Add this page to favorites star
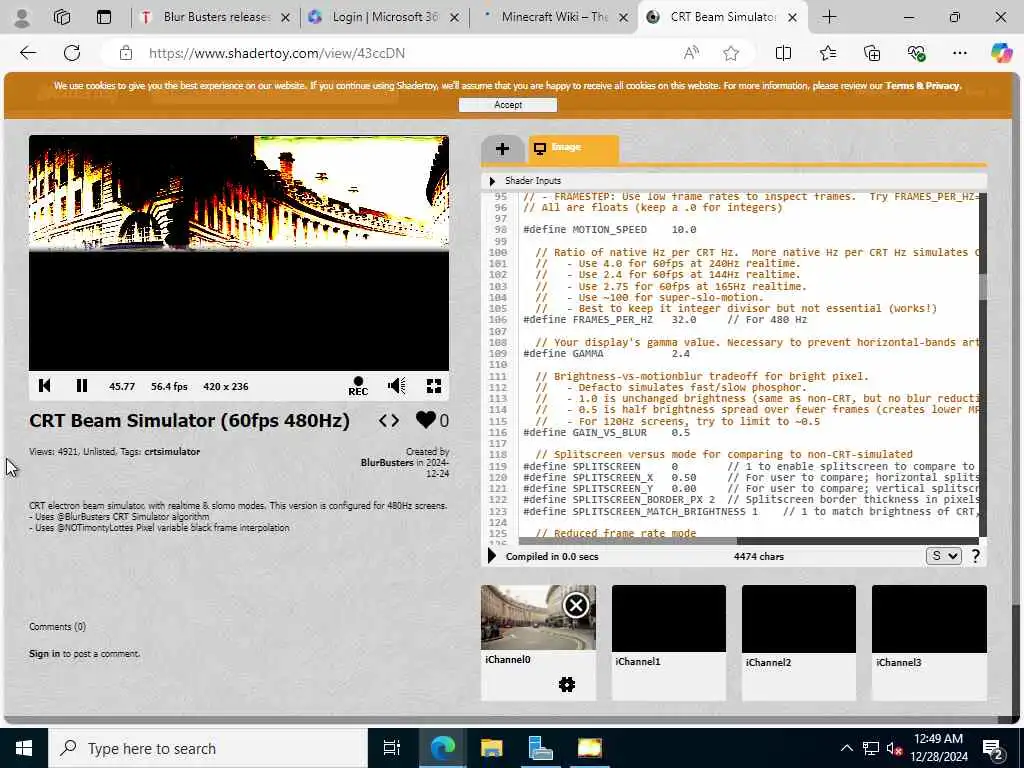 (731, 53)
